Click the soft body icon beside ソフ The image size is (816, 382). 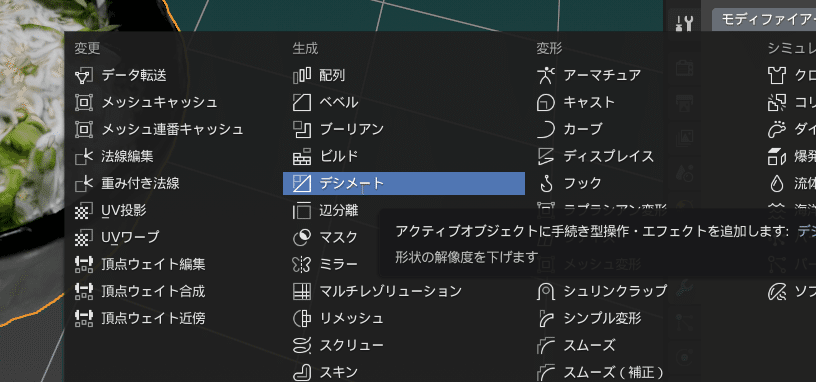(777, 291)
